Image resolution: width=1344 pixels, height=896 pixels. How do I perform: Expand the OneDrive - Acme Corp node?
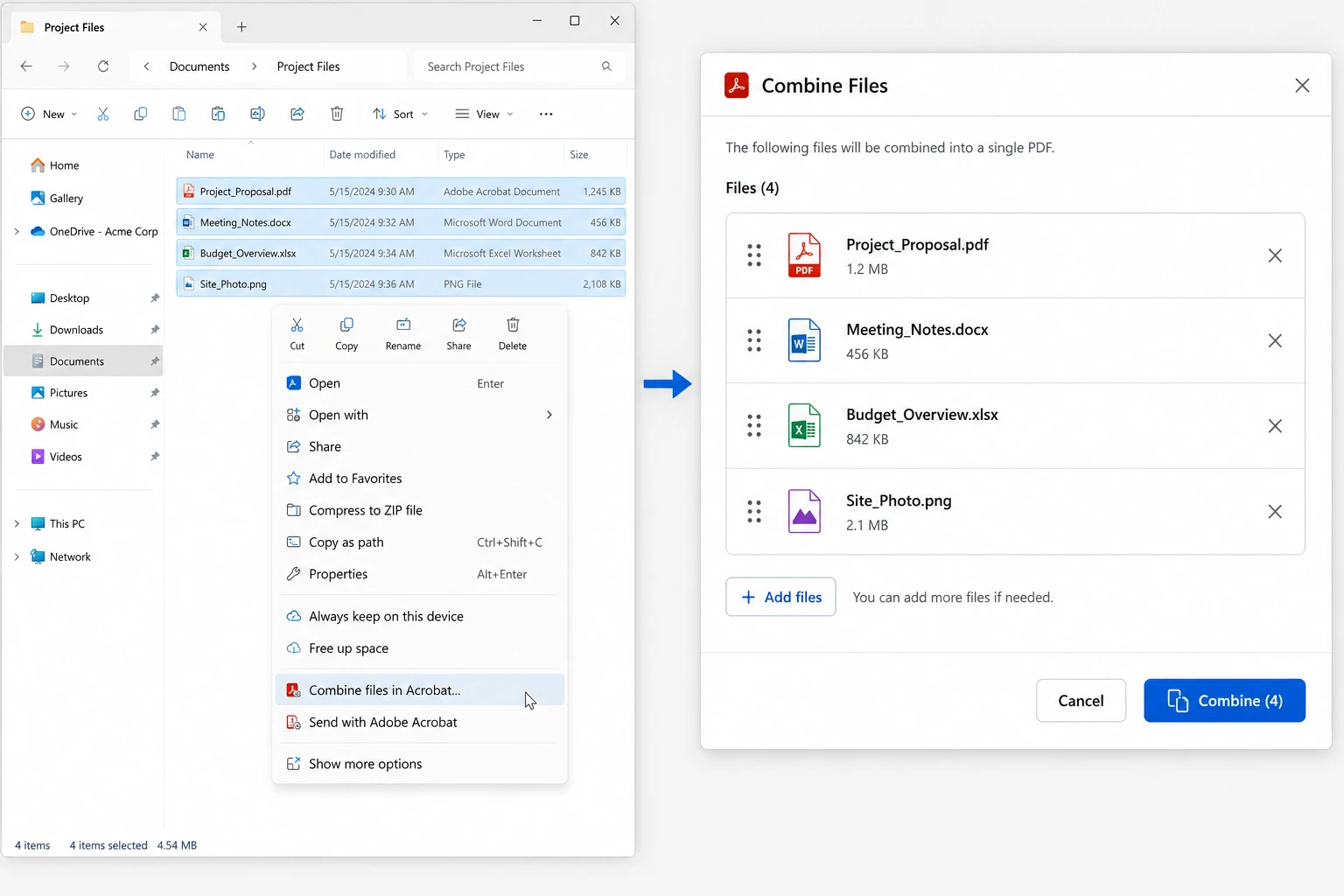pos(17,232)
